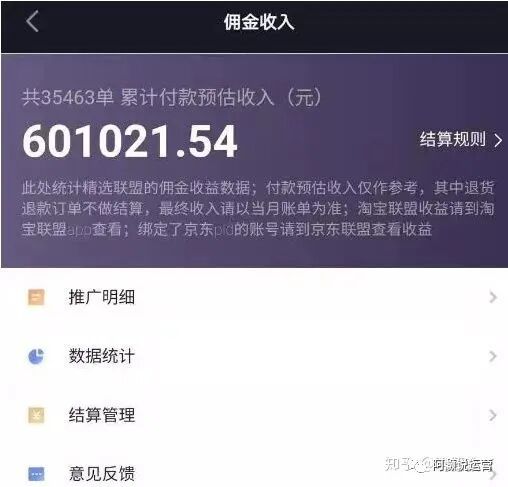The width and height of the screenshot is (508, 487).
Task: Tap the commission disclaimer paragraph
Action: (258, 209)
